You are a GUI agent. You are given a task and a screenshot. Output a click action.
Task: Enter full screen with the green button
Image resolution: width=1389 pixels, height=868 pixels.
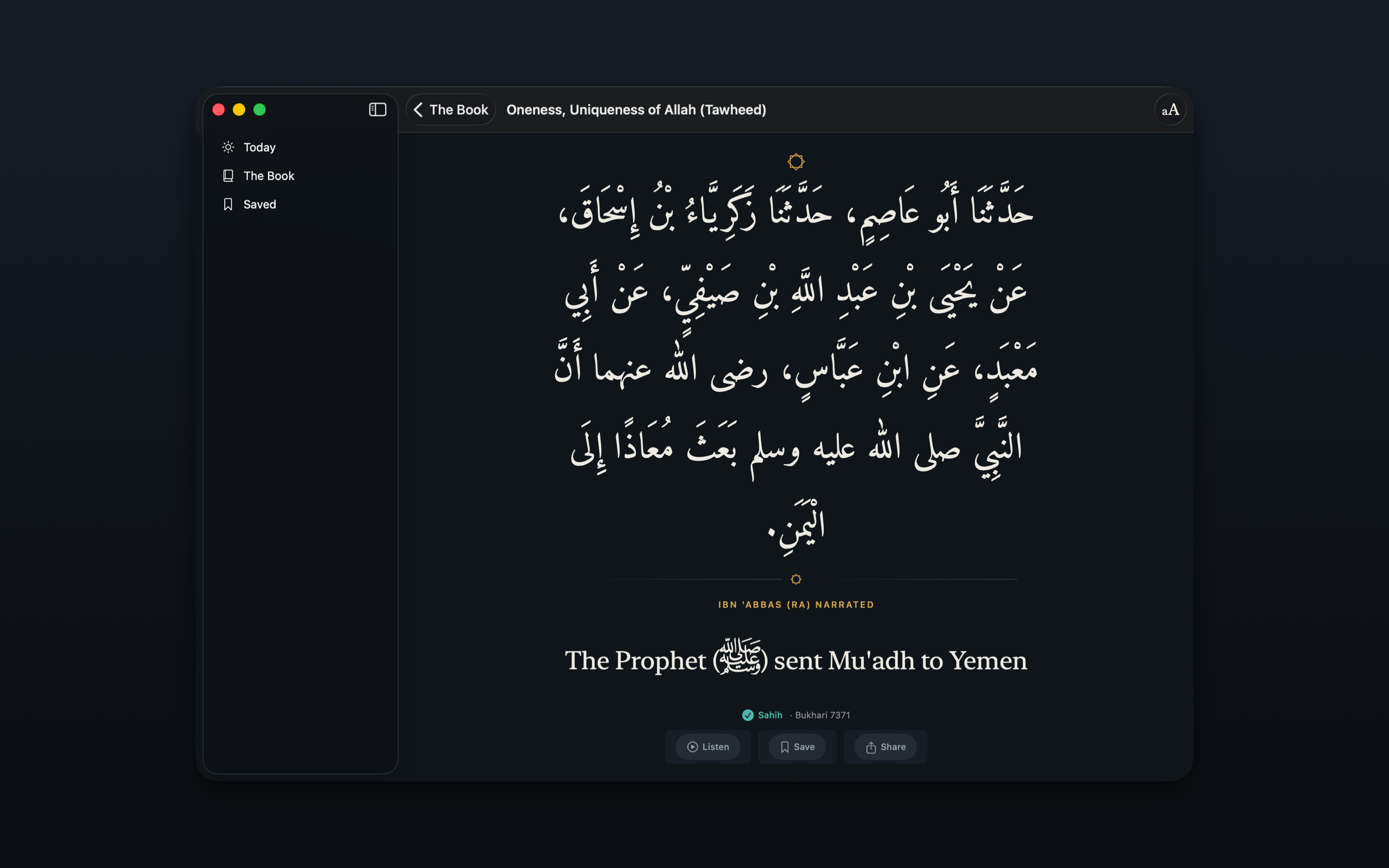point(259,110)
